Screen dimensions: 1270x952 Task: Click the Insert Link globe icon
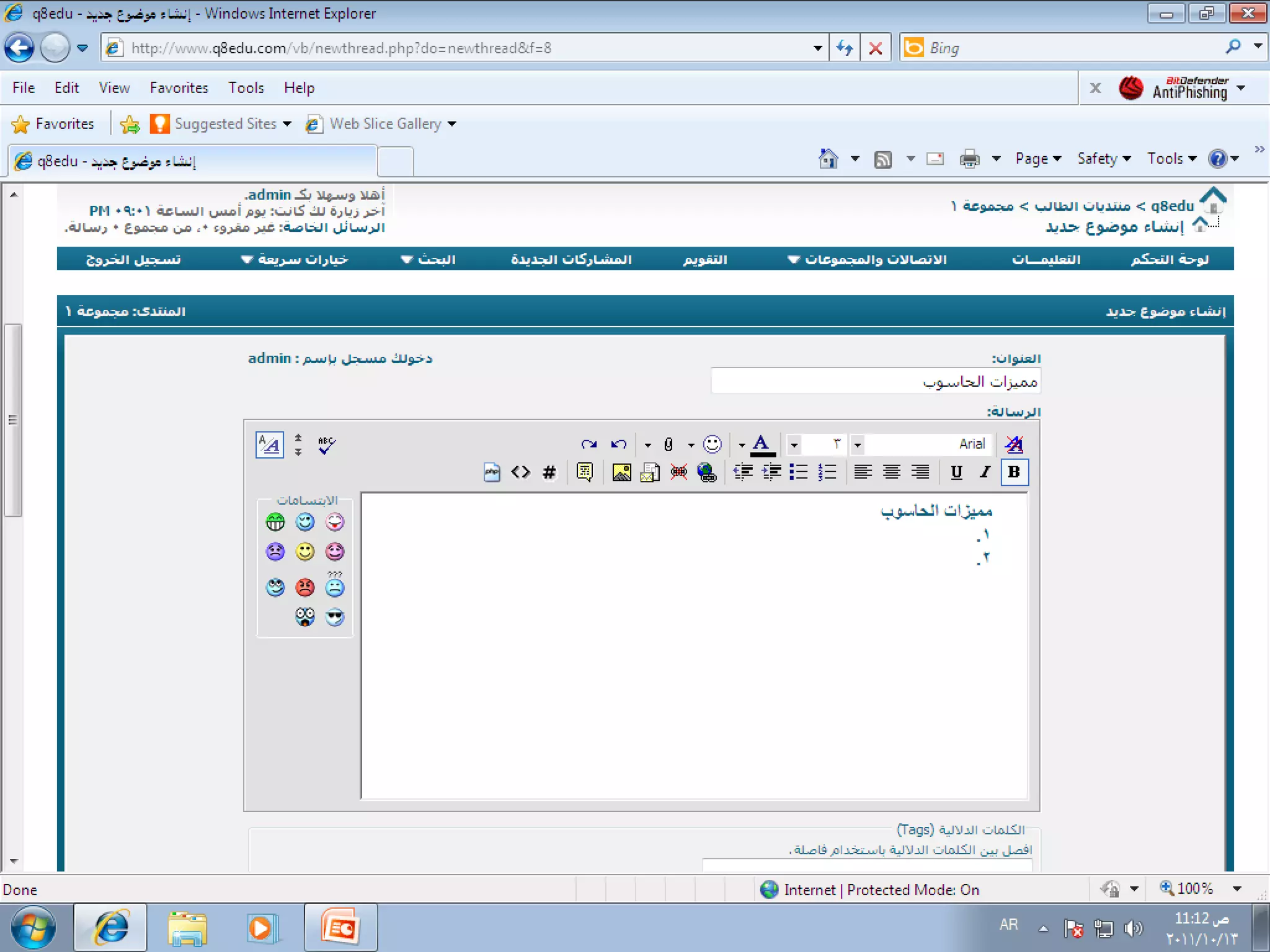pyautogui.click(x=706, y=472)
